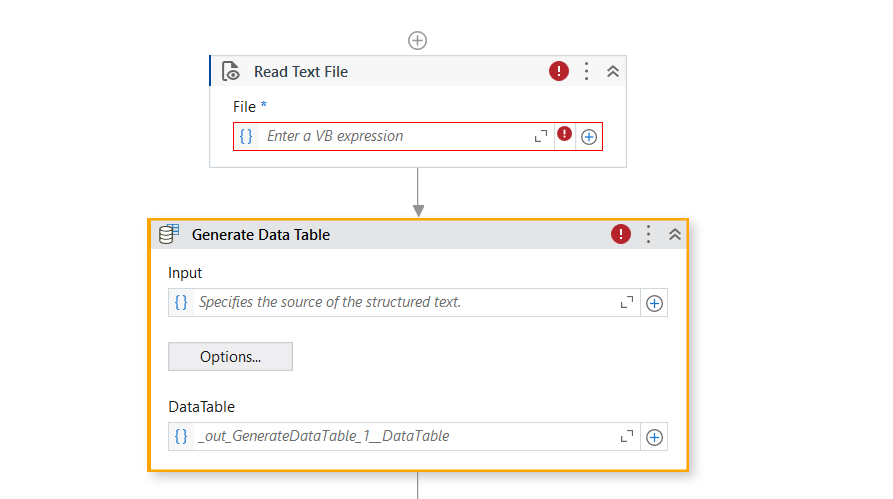This screenshot has height=499, width=893.
Task: Click the DataTable output field
Action: (400, 436)
